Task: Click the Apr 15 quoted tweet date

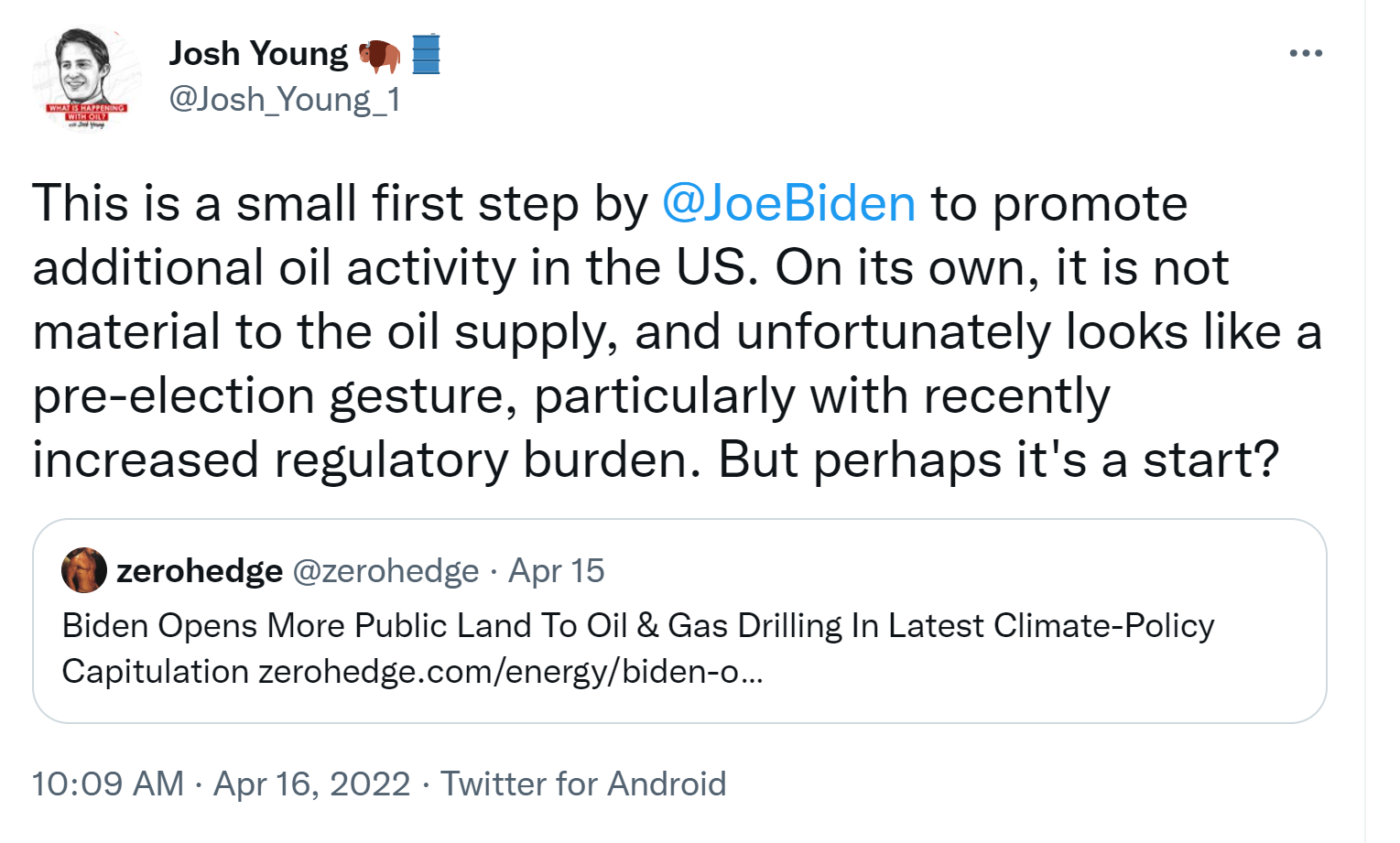Action: [x=557, y=571]
